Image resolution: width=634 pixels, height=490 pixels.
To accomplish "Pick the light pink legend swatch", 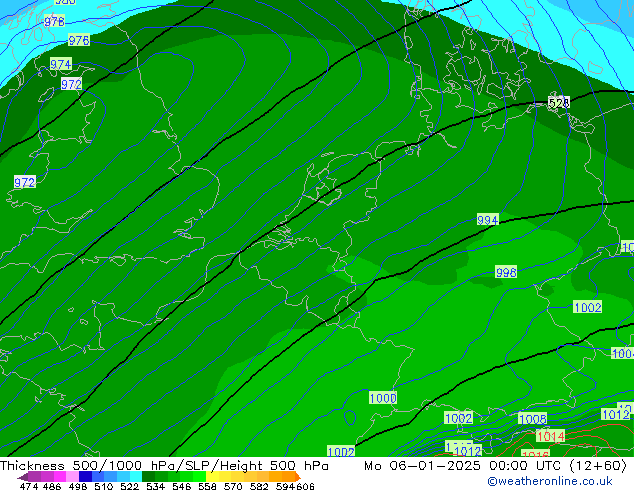I will [x=72, y=477].
